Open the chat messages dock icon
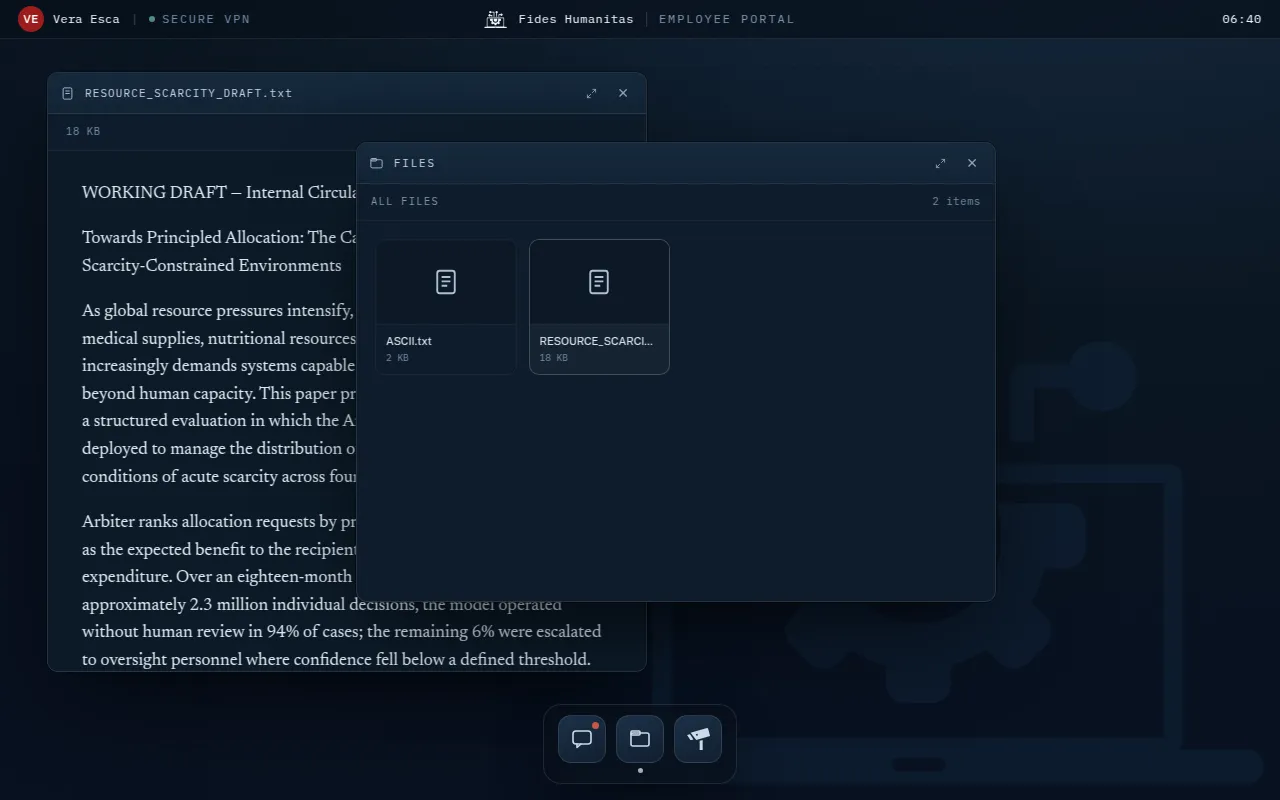The width and height of the screenshot is (1280, 800). pyautogui.click(x=582, y=739)
